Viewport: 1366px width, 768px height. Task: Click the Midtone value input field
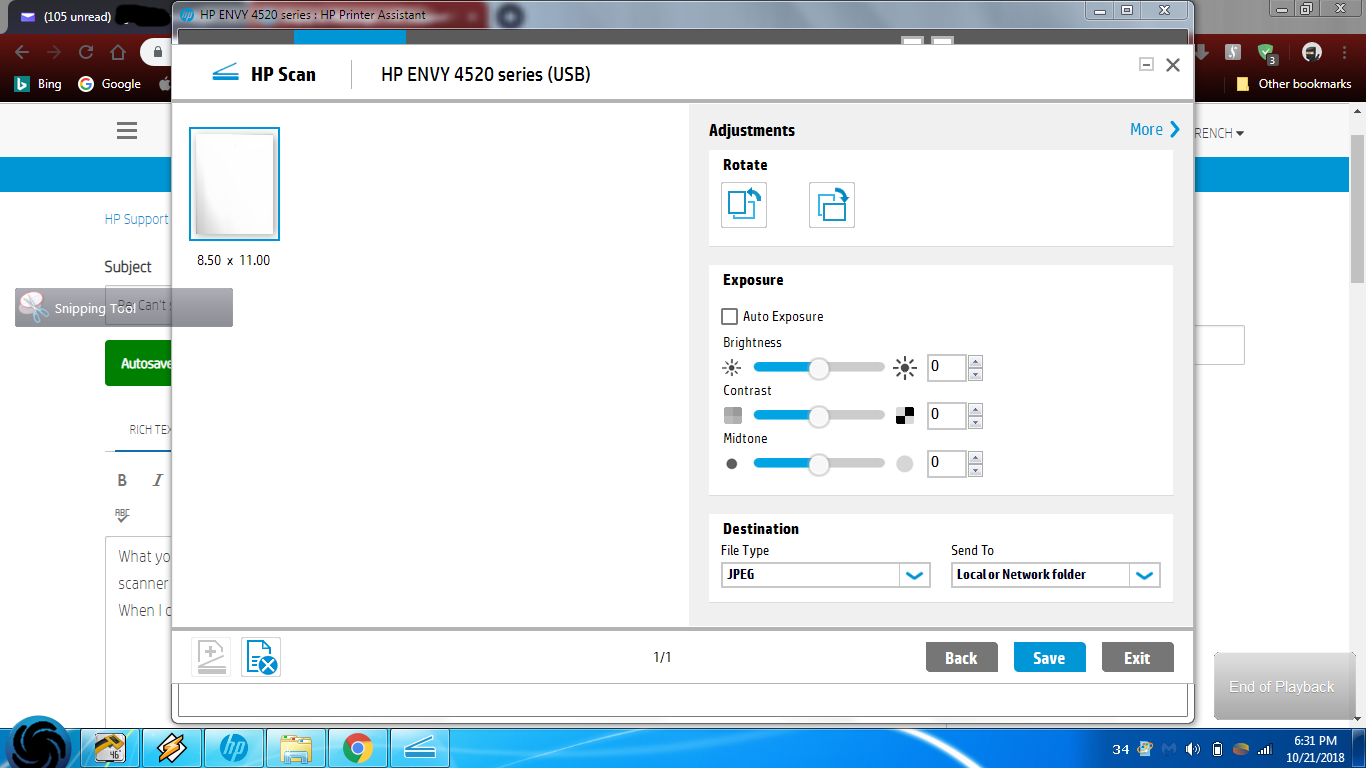pos(946,463)
